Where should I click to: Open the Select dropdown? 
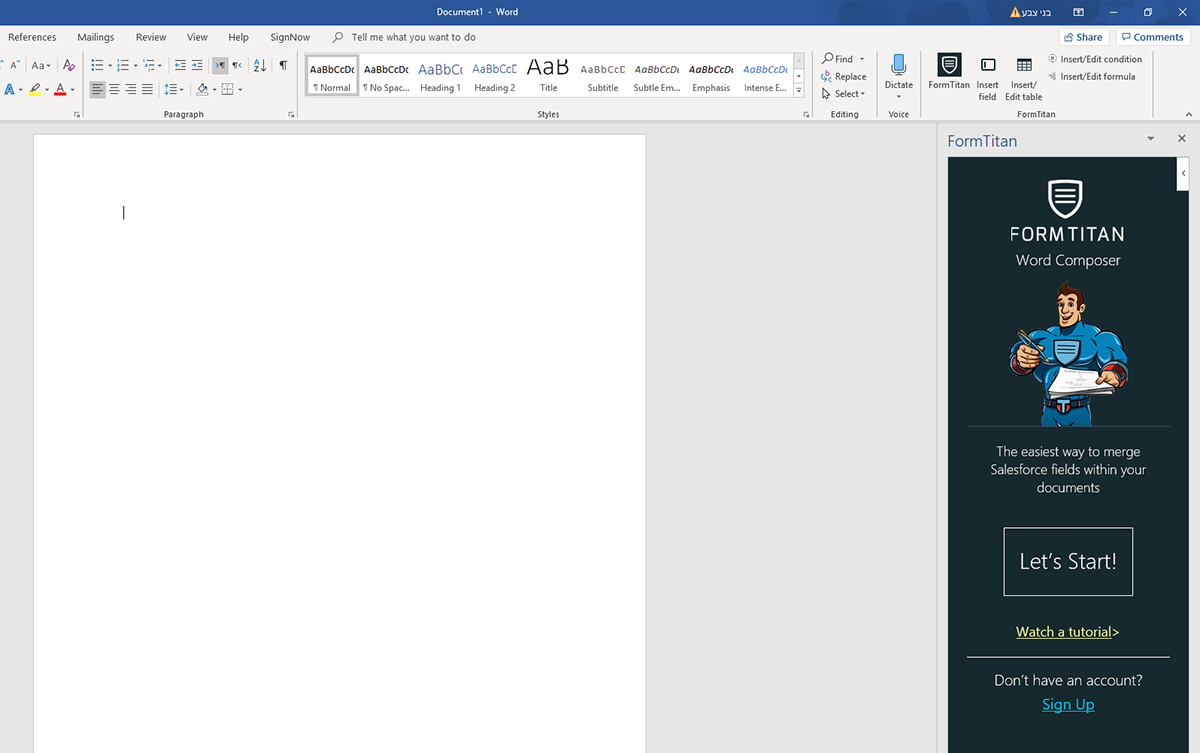[x=844, y=94]
